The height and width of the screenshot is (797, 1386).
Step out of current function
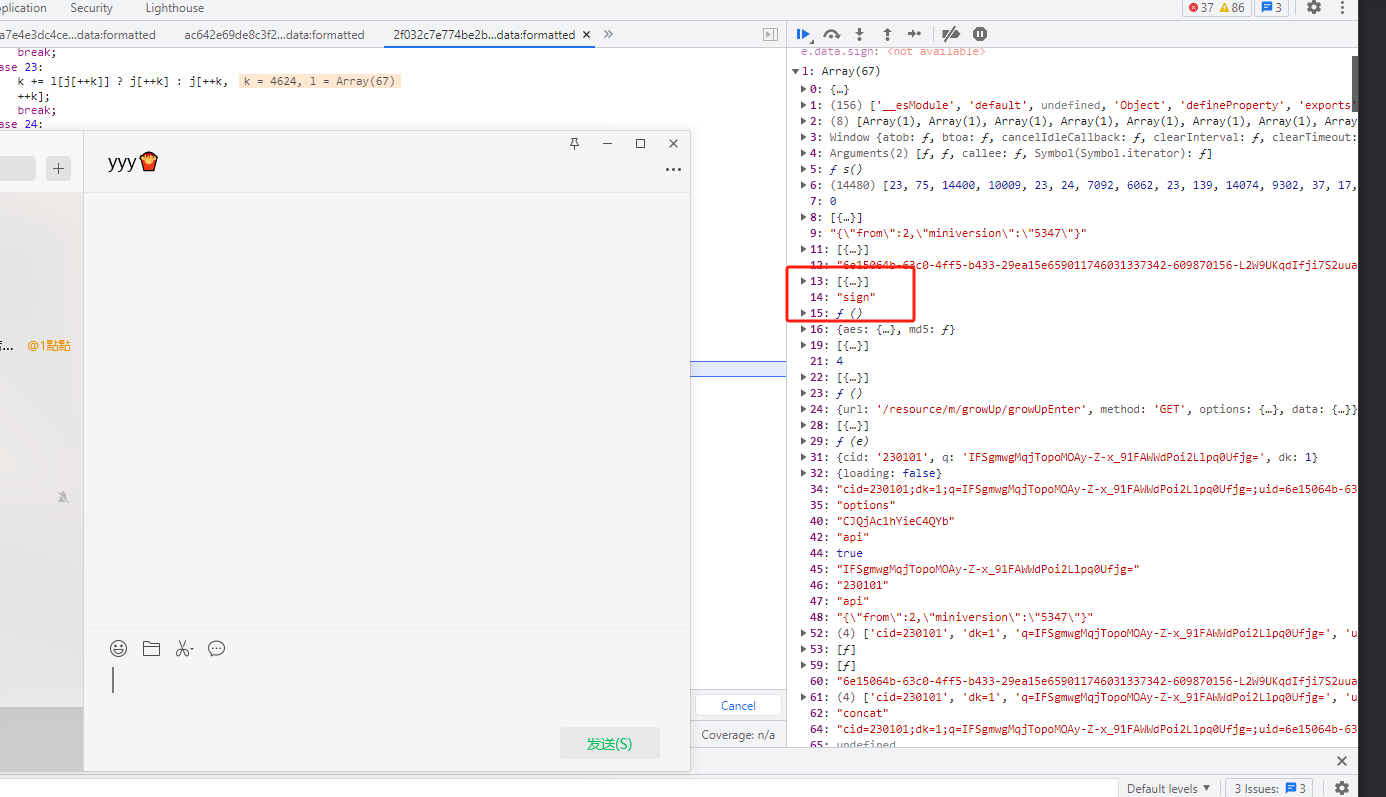(886, 34)
